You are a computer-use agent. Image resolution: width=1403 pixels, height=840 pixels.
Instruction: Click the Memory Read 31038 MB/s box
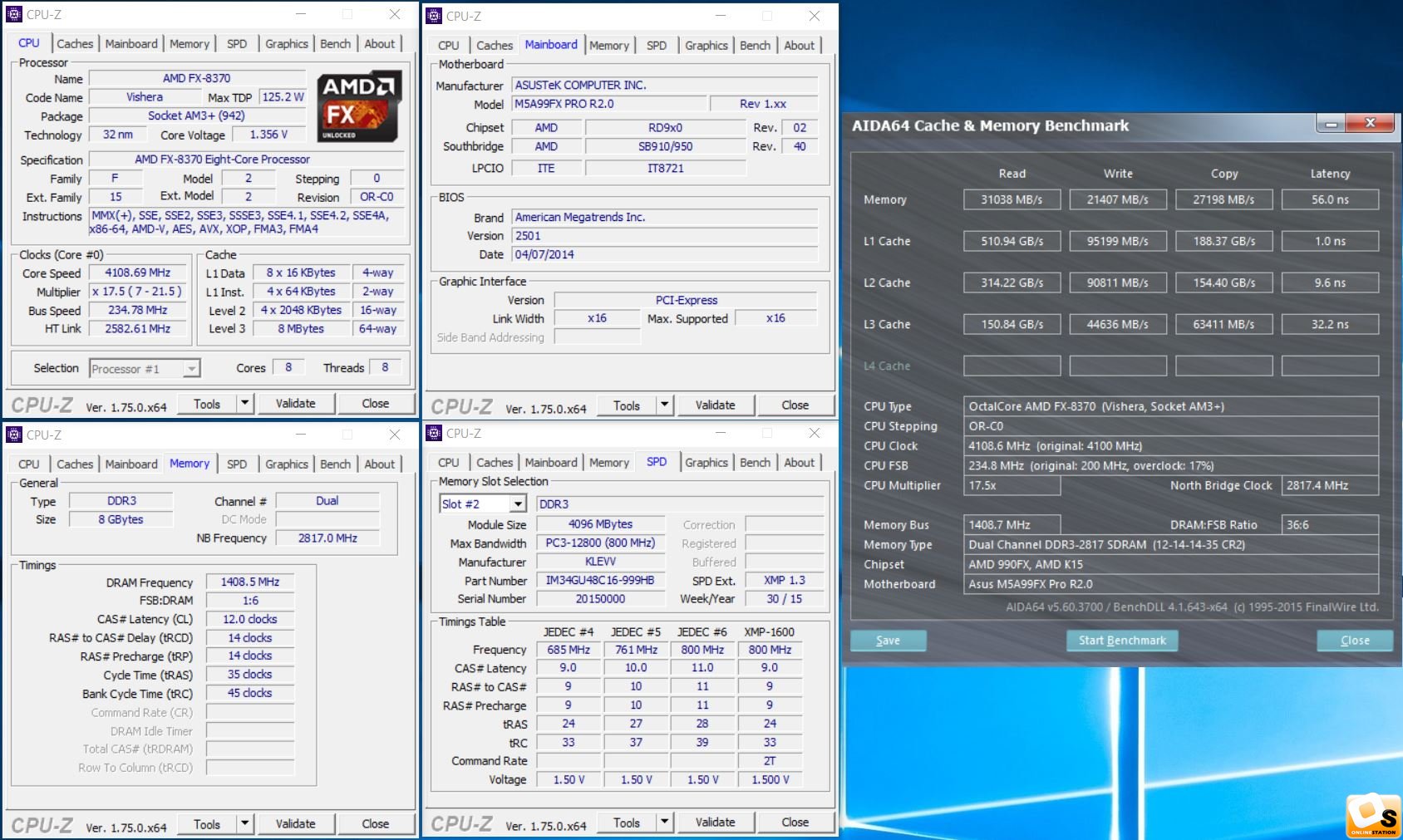pos(1012,199)
